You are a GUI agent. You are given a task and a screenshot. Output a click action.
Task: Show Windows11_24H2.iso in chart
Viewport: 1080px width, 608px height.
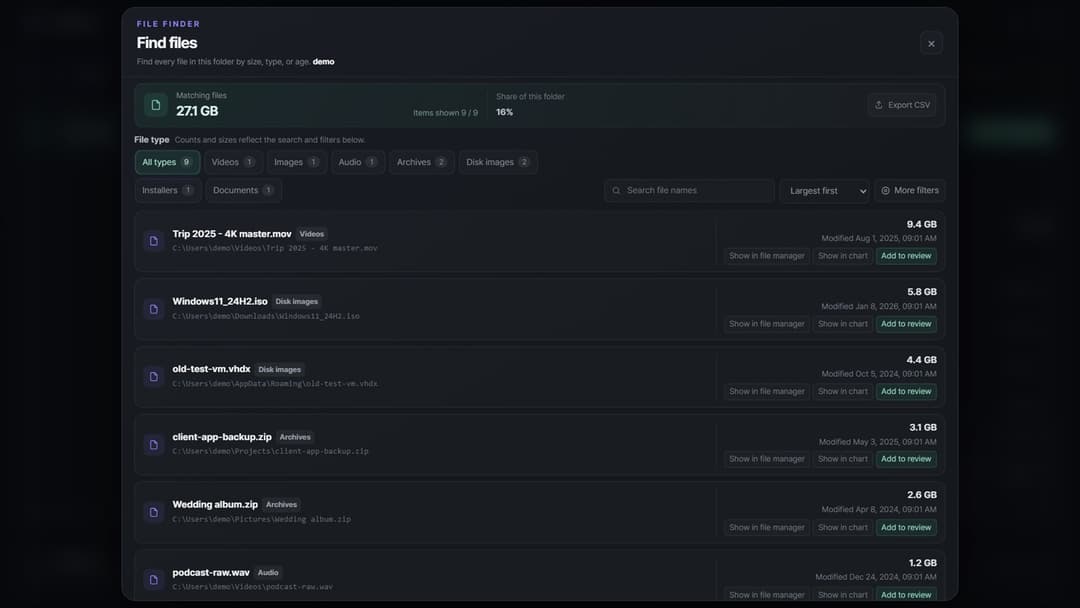click(842, 324)
